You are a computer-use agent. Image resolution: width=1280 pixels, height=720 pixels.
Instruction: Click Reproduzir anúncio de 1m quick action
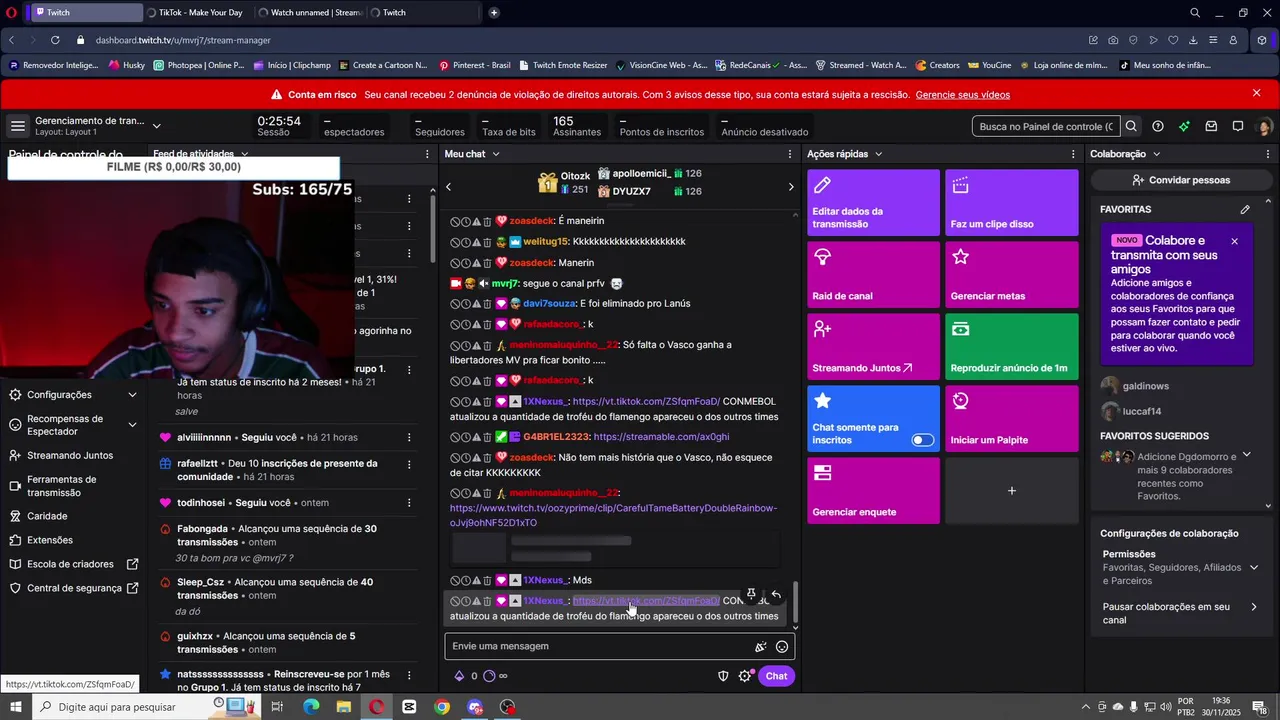click(1012, 347)
